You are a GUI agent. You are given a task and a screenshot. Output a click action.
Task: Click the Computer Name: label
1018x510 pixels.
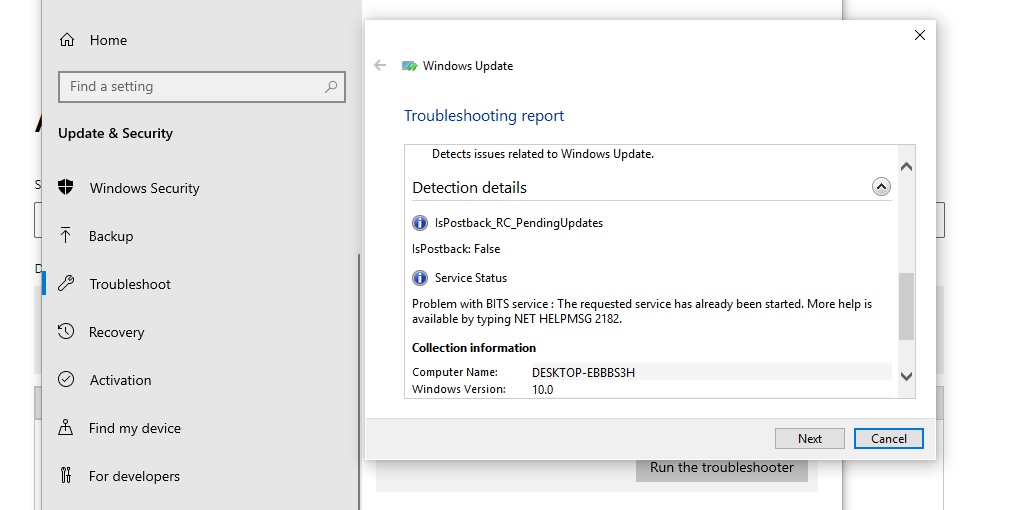(x=454, y=372)
